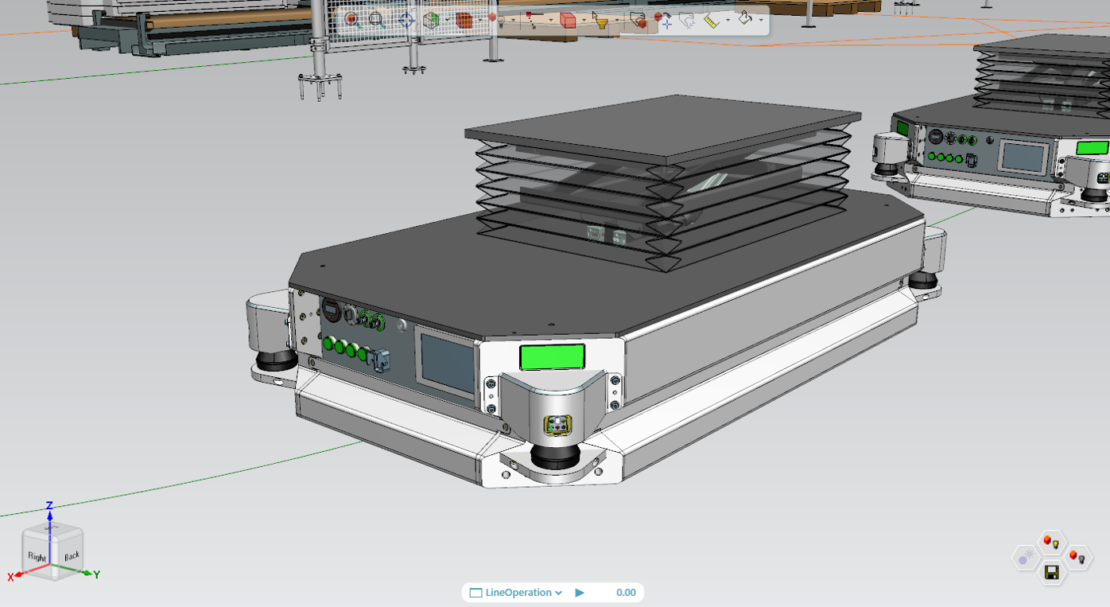Image resolution: width=1110 pixels, height=607 pixels.
Task: Select the orange shaded view style cube
Action: [x=464, y=19]
